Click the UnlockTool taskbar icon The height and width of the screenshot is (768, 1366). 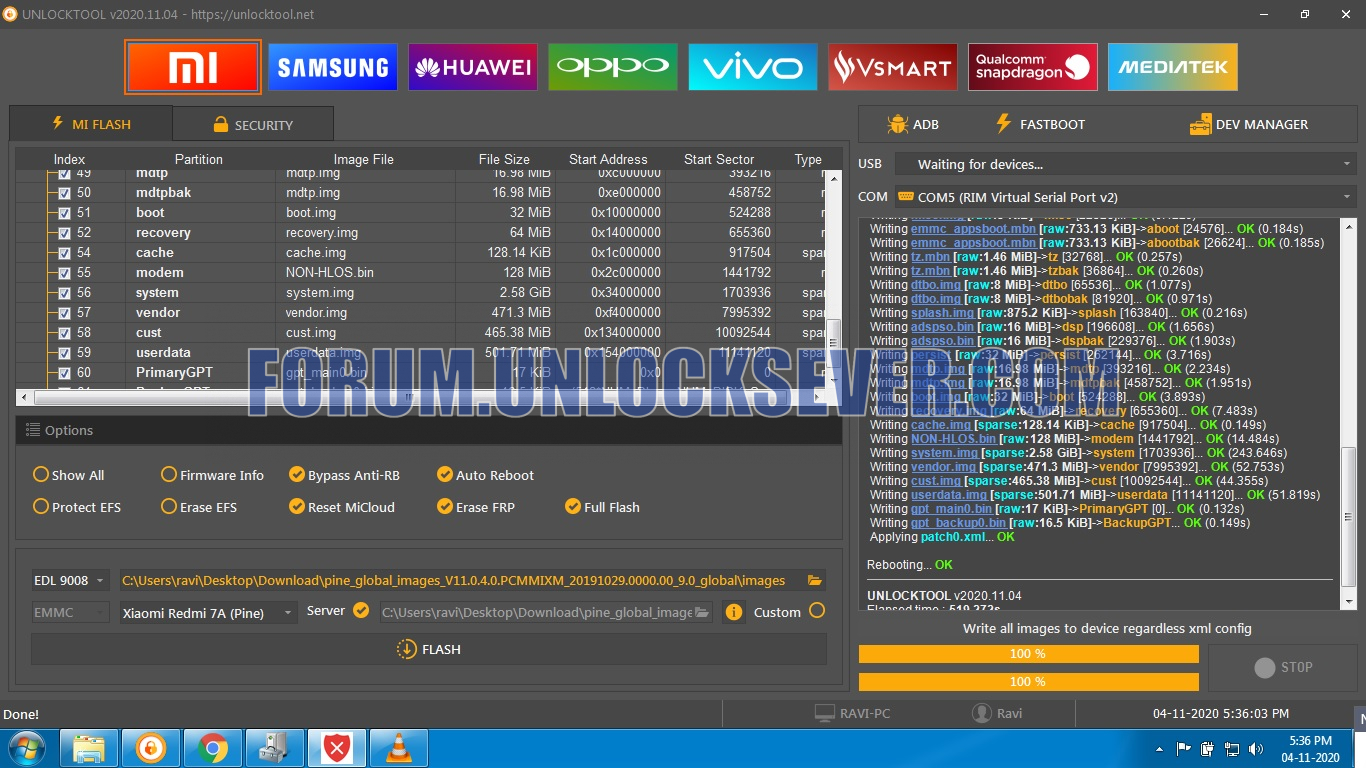pyautogui.click(x=151, y=748)
